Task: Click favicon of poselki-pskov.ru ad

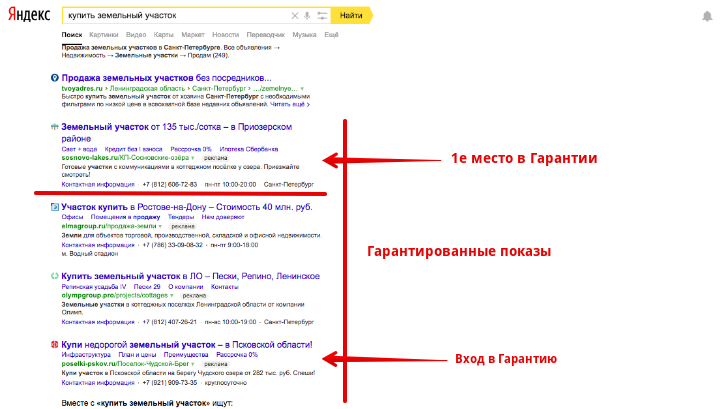Action: pos(55,344)
